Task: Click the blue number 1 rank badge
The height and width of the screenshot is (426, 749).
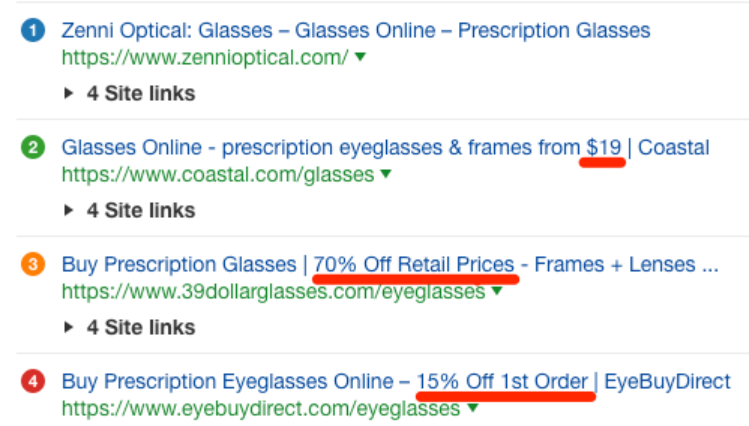Action: coord(33,31)
